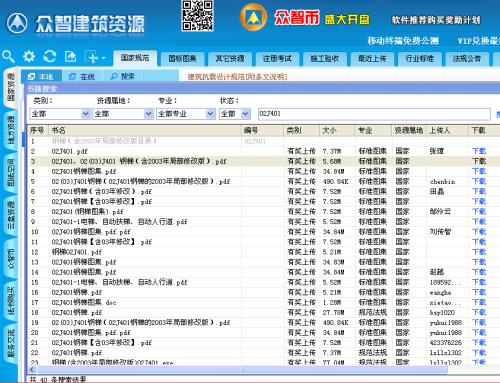
Task: Click 下载 for row 10 by 刘传智
Action: (479, 232)
